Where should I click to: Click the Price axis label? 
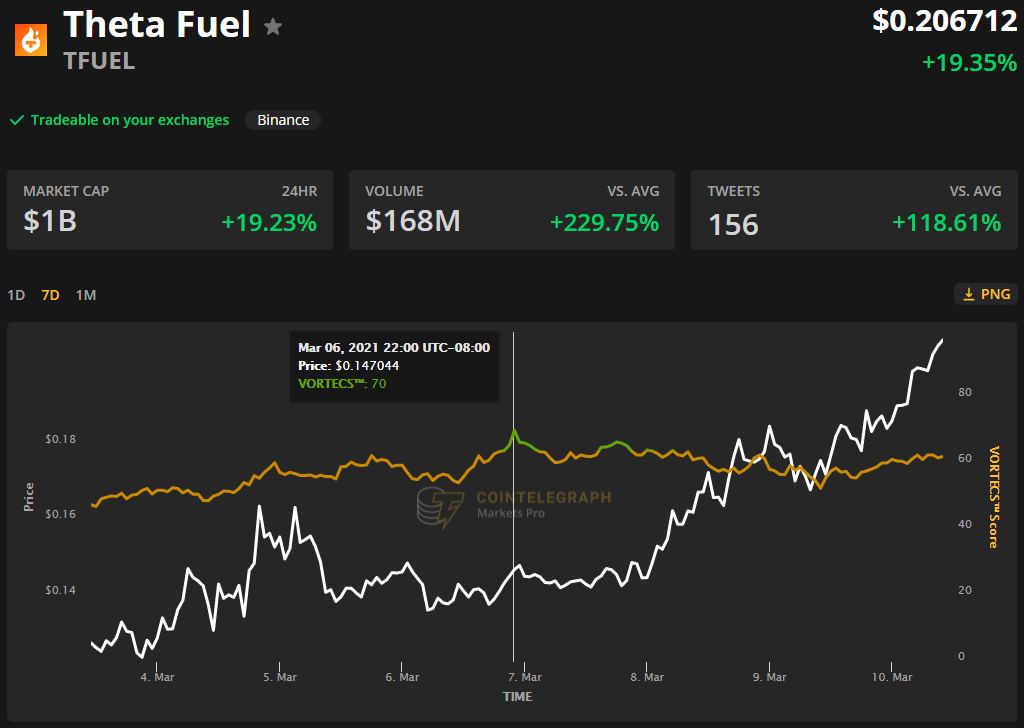click(x=29, y=497)
